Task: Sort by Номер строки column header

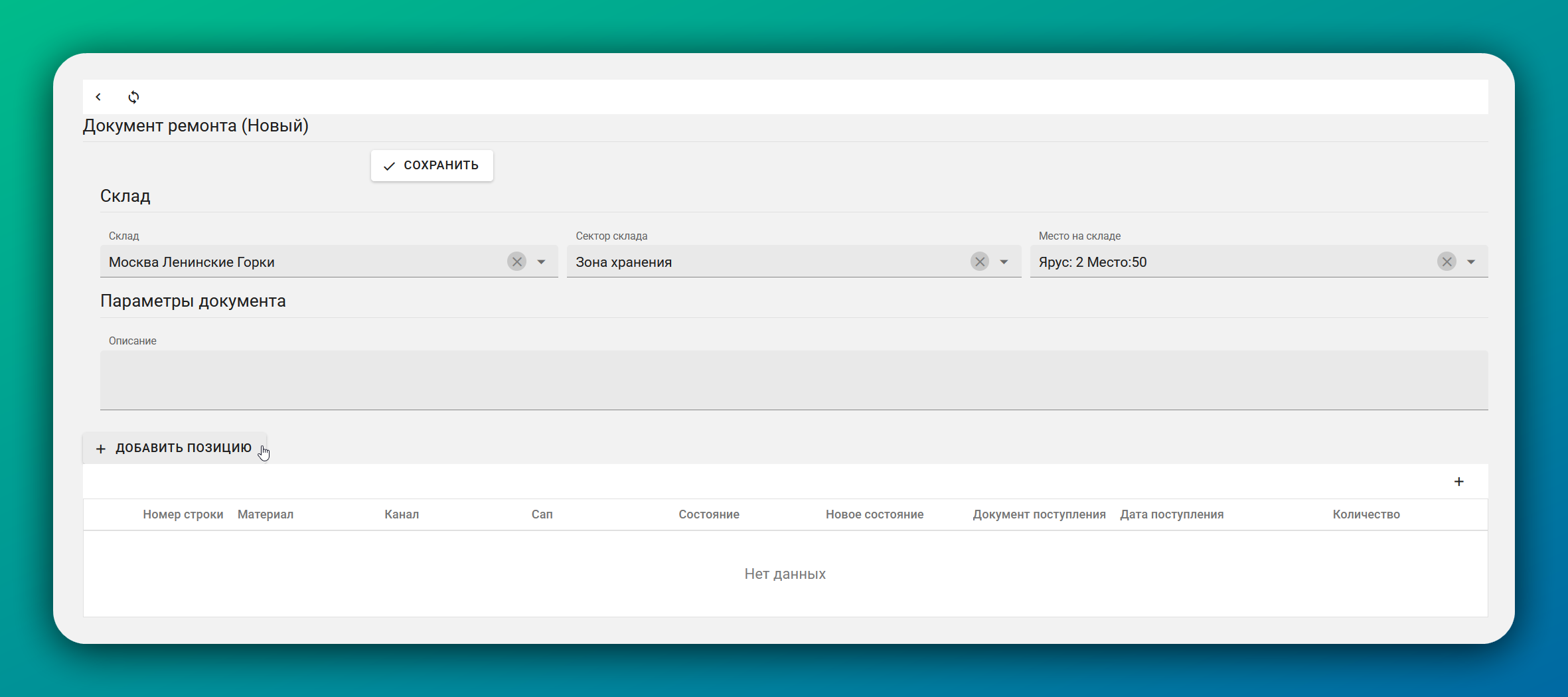Action: (x=183, y=514)
